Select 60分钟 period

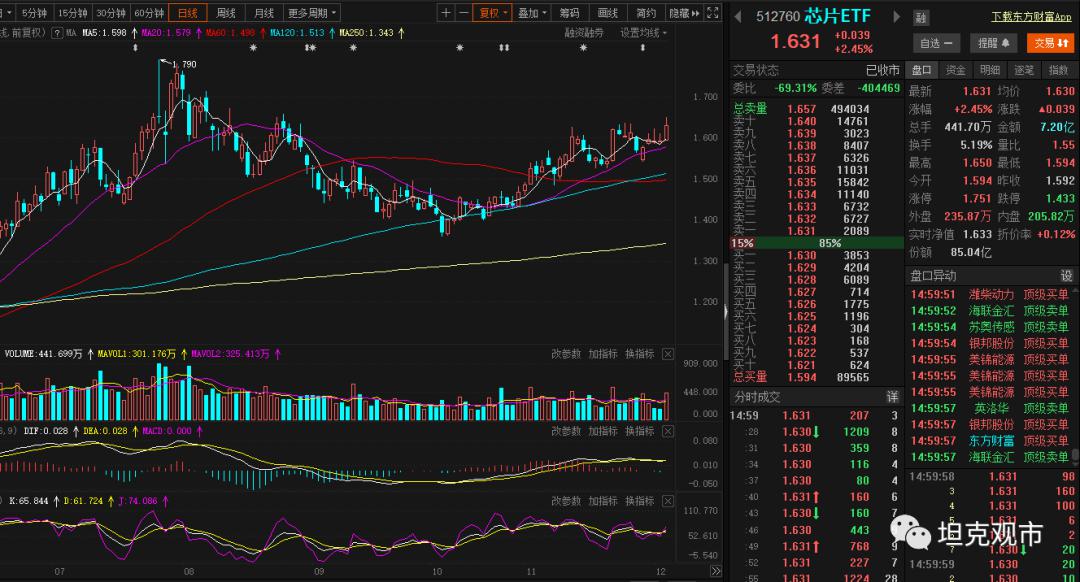click(x=149, y=13)
